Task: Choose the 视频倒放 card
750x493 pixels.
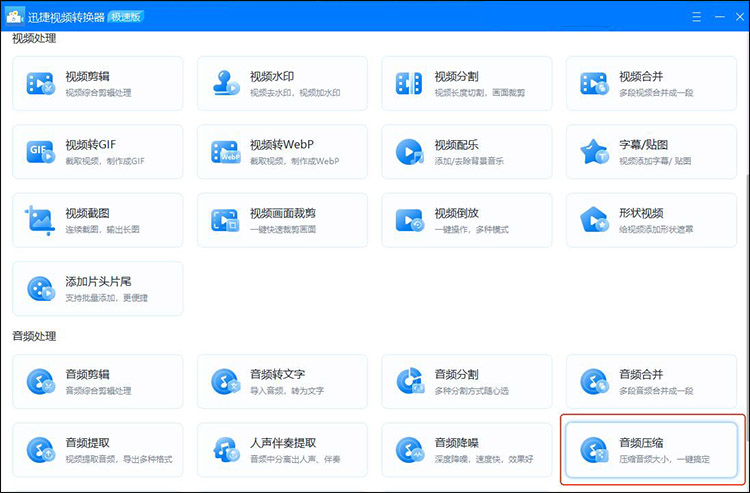Action: tap(467, 220)
